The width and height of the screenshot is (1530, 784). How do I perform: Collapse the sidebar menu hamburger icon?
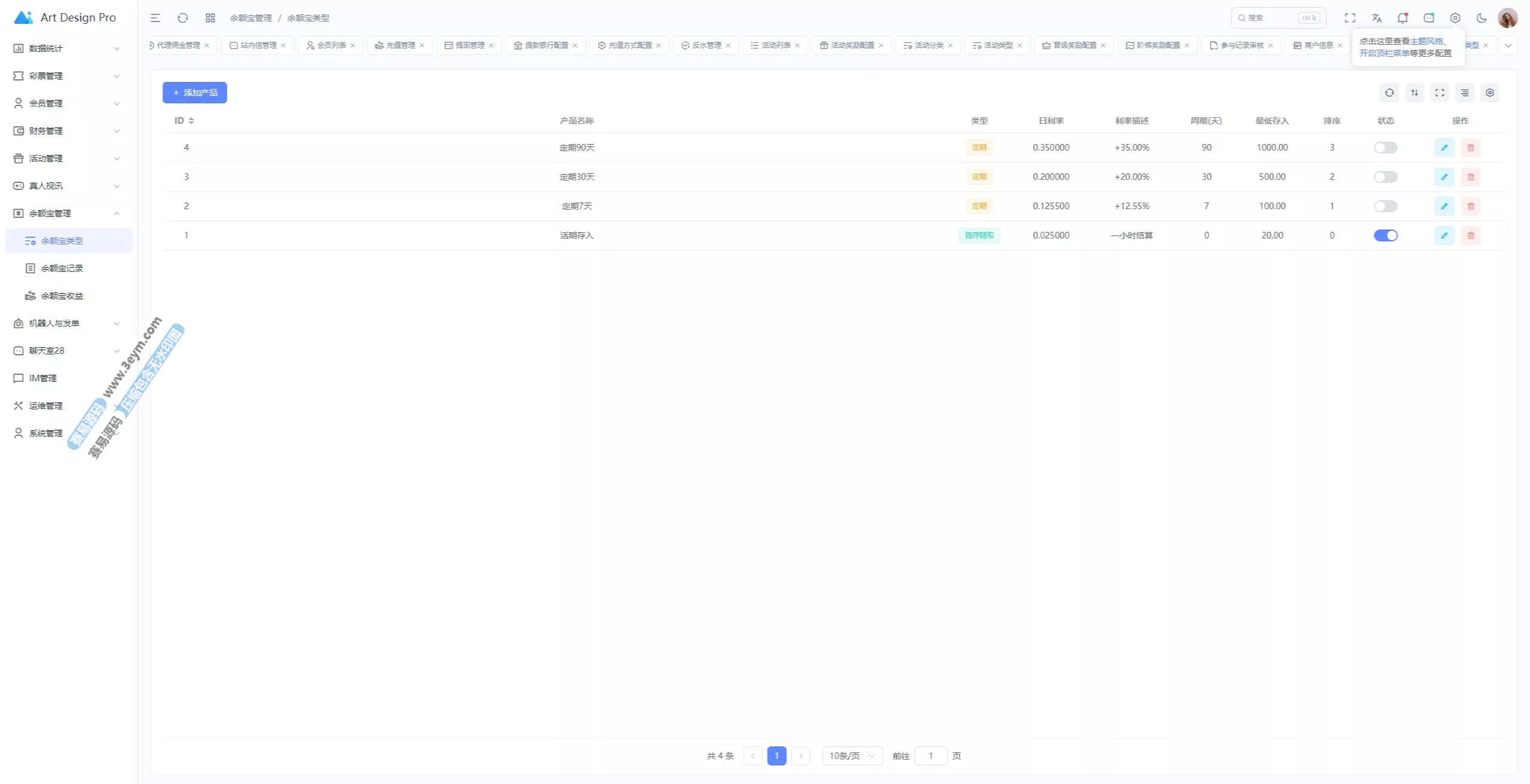pyautogui.click(x=155, y=18)
